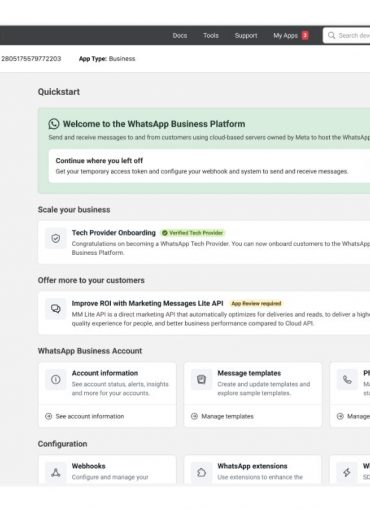Open the WhatsApp extensions card
This screenshot has width=370, height=510.
coord(253,470)
